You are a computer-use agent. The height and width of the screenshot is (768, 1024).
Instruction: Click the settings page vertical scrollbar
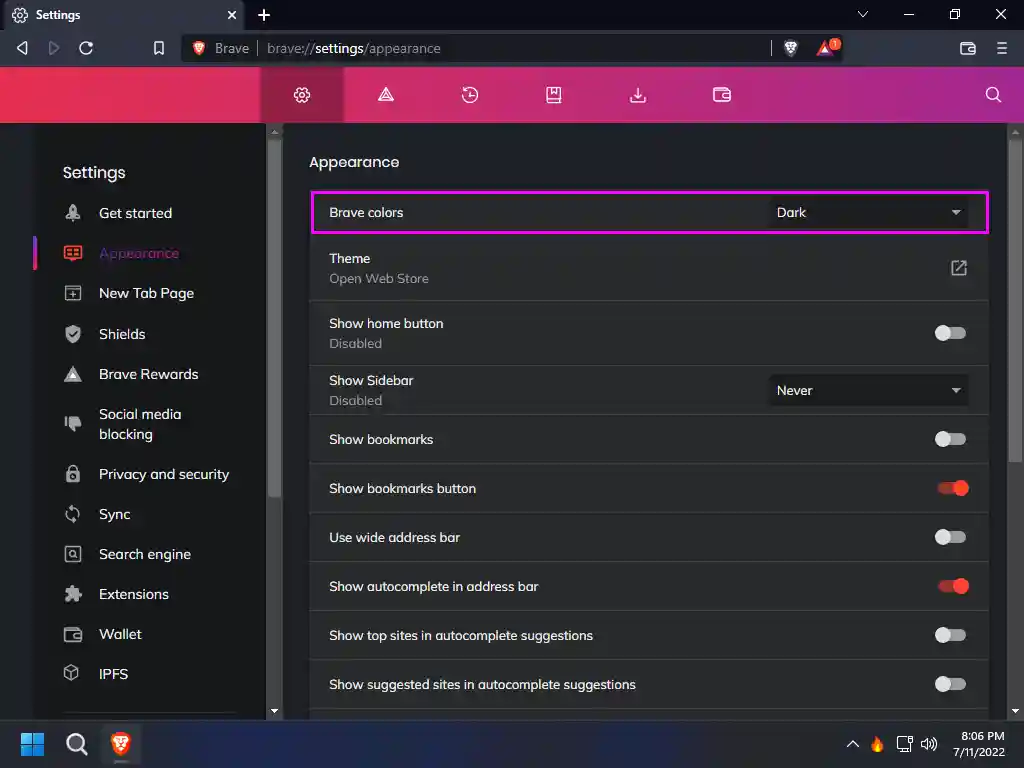coord(1015,300)
